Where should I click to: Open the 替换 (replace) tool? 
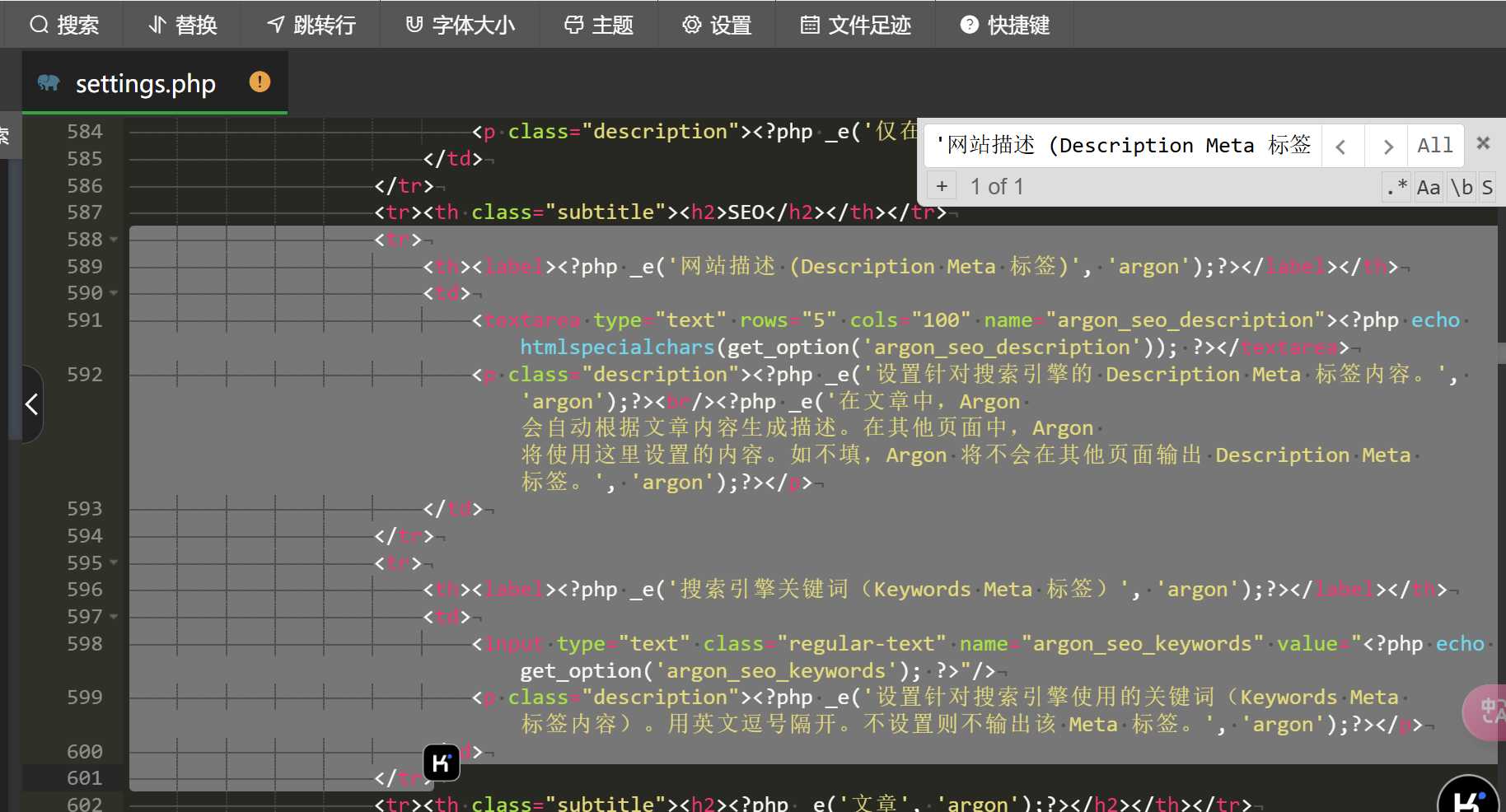[182, 25]
